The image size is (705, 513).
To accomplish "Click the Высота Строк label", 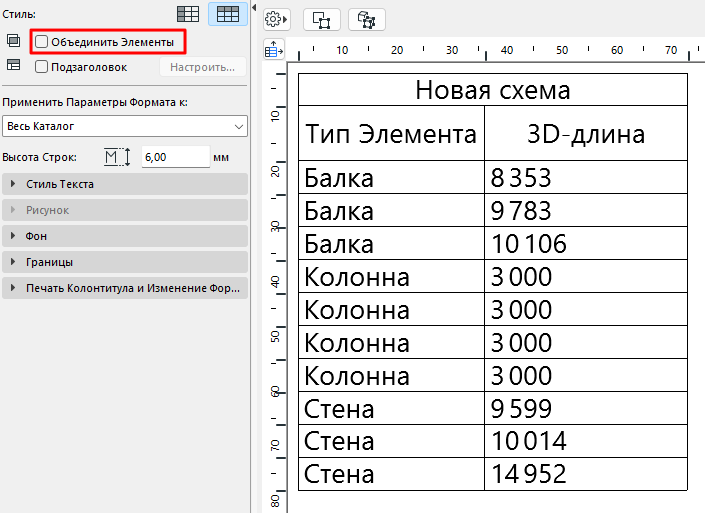I will point(39,157).
